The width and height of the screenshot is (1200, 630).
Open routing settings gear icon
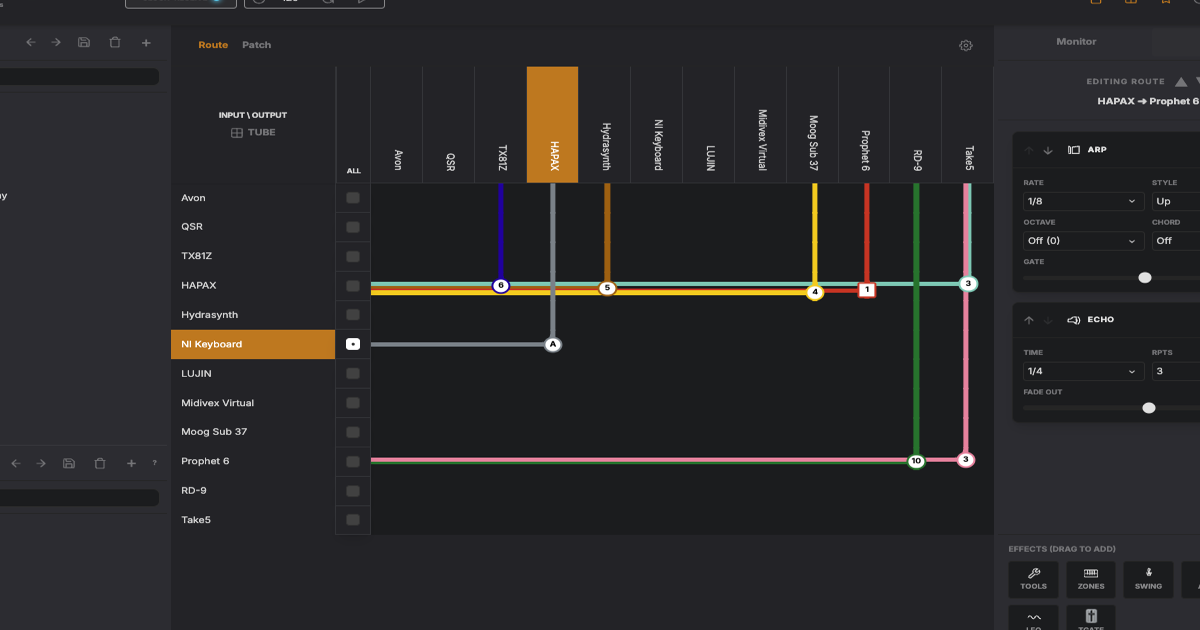[966, 45]
